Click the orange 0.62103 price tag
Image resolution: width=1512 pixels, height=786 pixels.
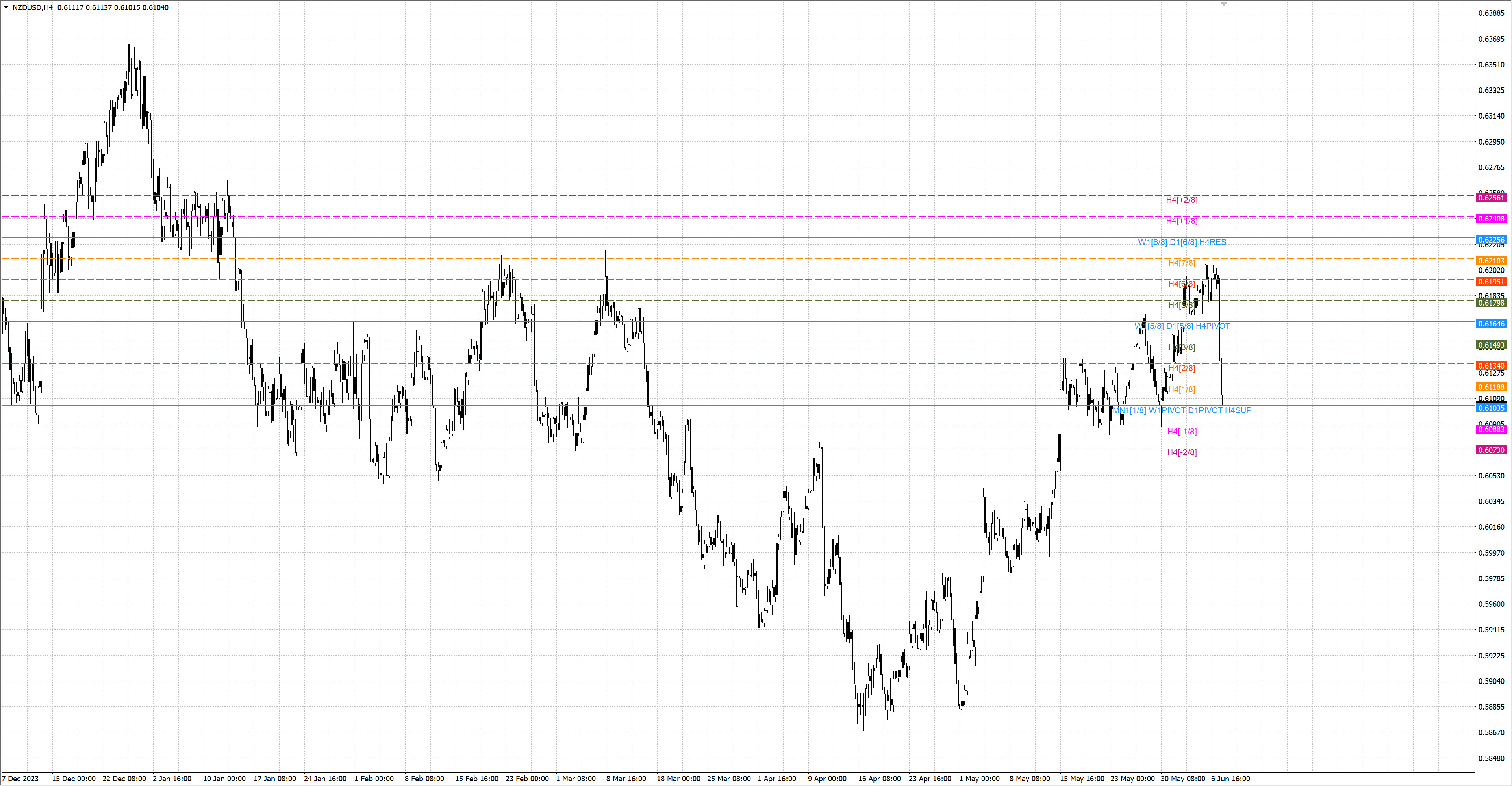click(x=1491, y=261)
